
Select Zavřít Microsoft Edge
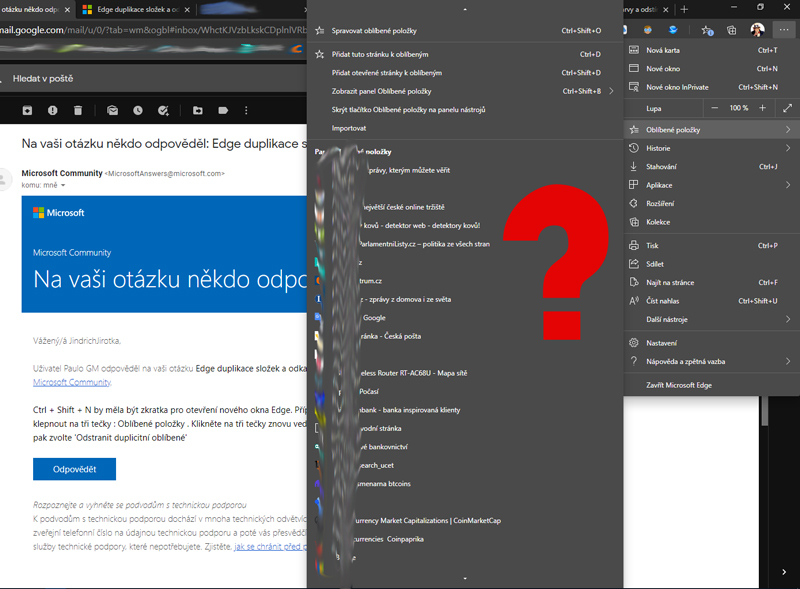[712, 385]
